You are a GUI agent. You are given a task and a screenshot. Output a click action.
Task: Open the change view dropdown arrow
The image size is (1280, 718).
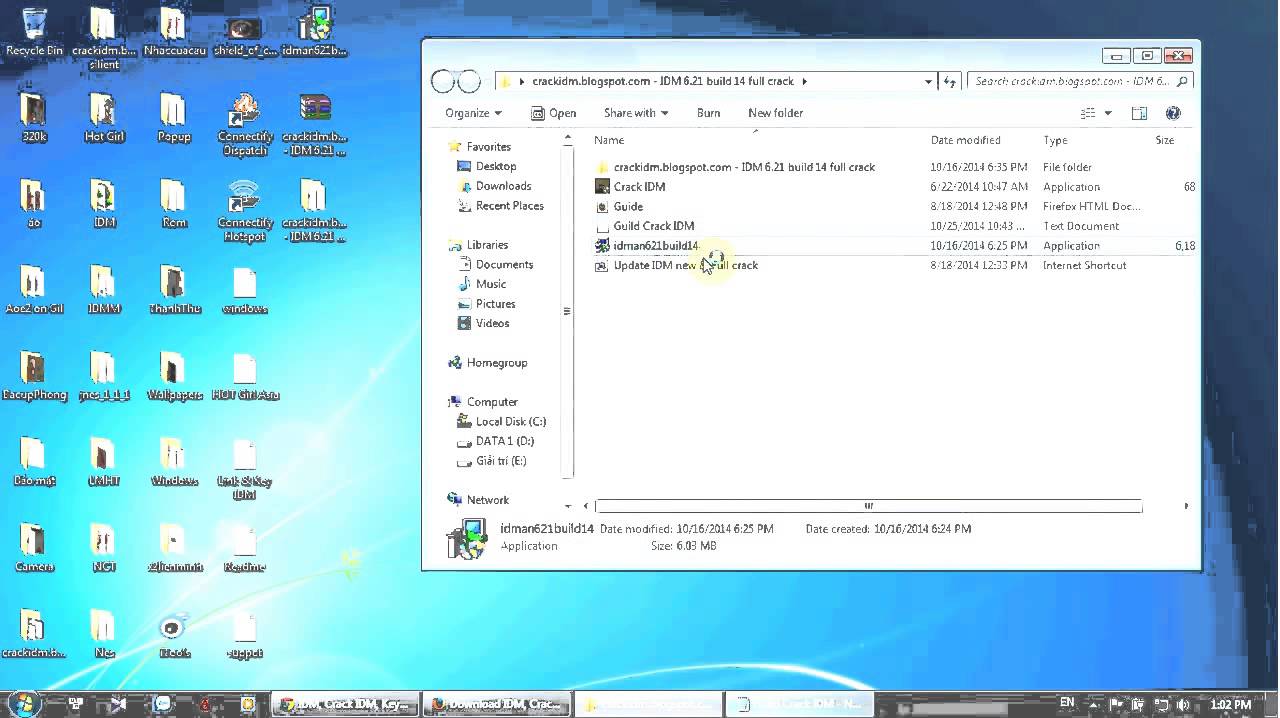click(1108, 113)
